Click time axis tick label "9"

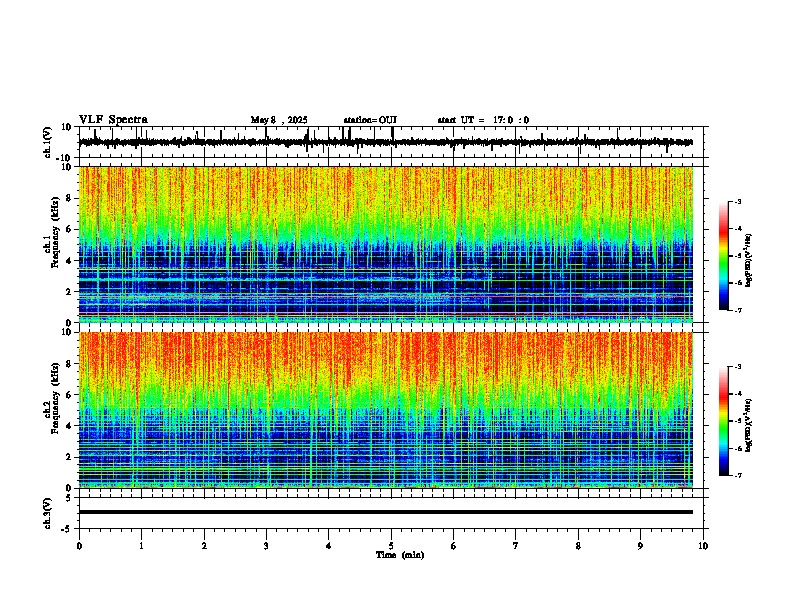click(640, 546)
